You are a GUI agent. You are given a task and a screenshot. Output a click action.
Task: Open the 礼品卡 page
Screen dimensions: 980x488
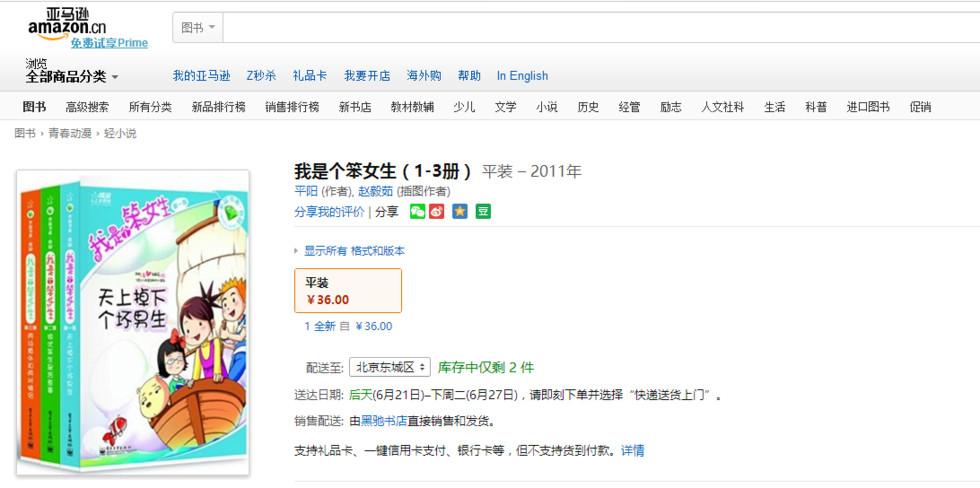[309, 76]
